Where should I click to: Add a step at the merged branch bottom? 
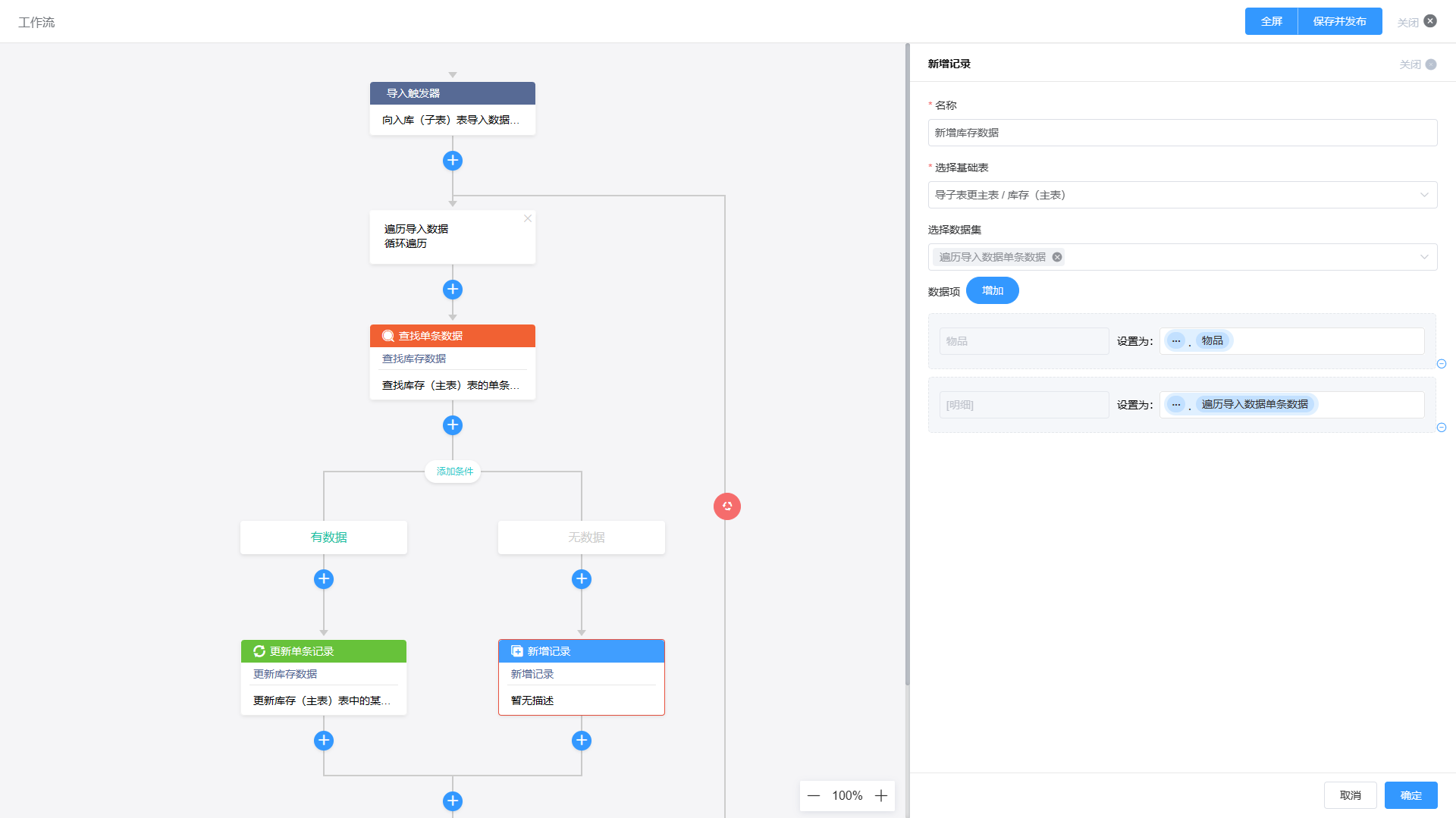click(x=453, y=801)
